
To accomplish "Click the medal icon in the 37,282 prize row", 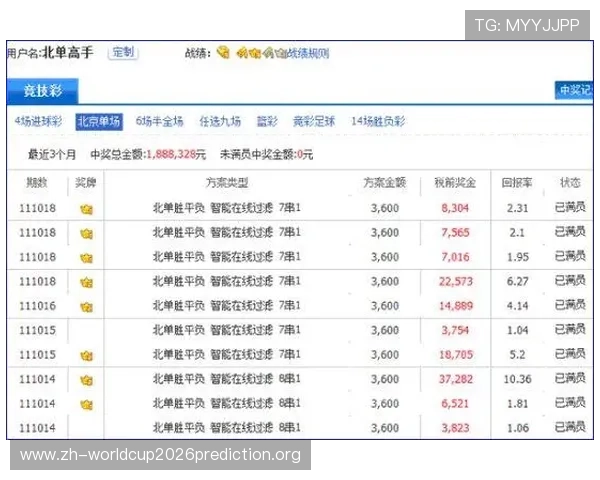I will tap(86, 380).
